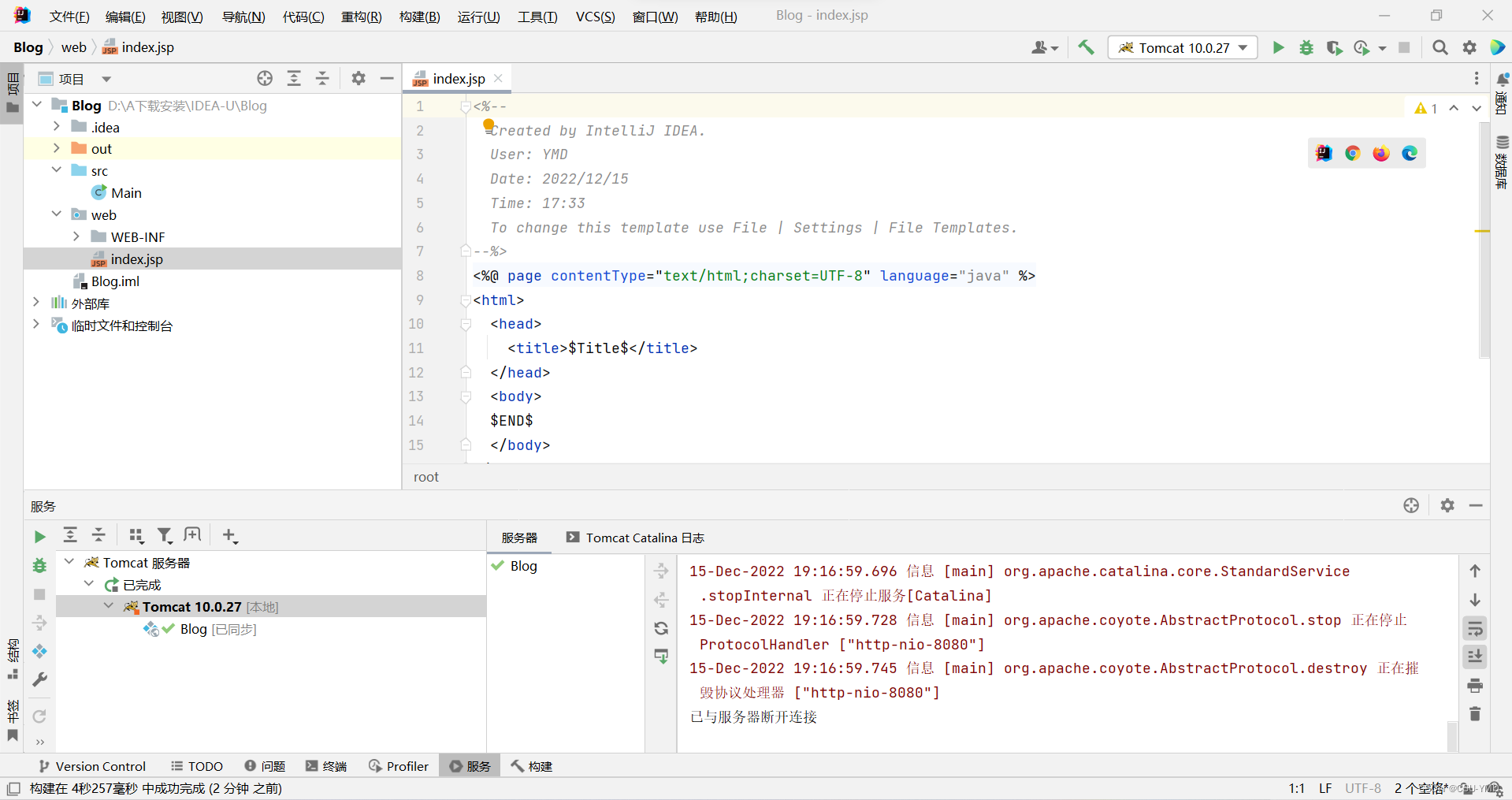Open preview in Firefox browser icon
The height and width of the screenshot is (800, 1512).
point(1381,153)
